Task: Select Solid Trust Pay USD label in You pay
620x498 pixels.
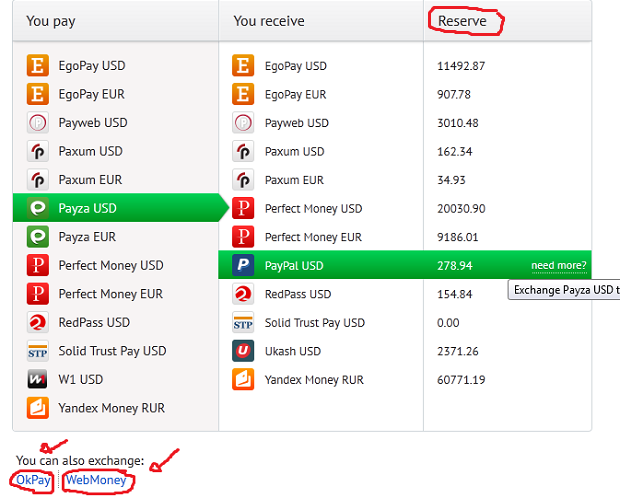Action: (x=112, y=351)
